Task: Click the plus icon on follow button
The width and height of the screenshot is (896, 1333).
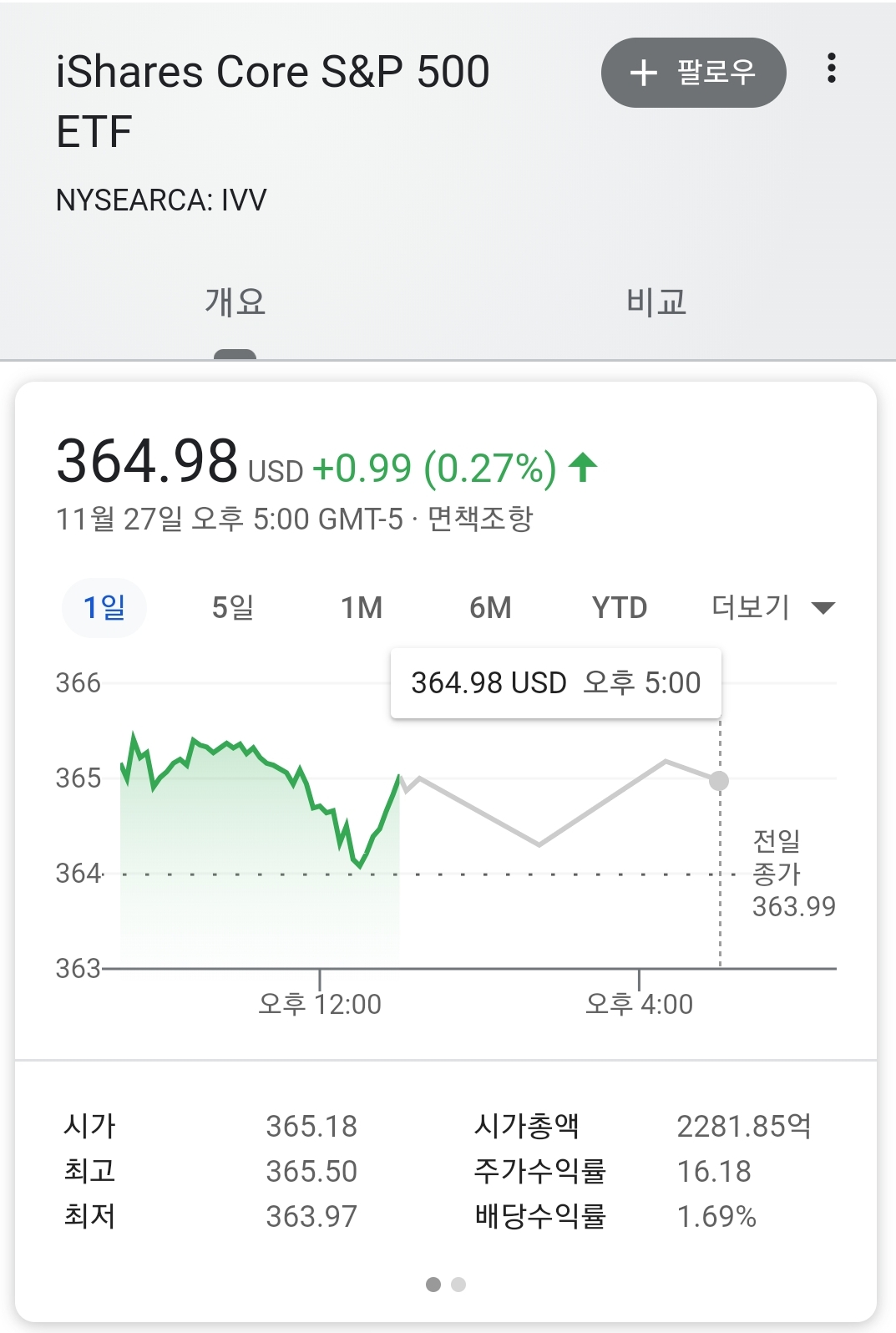Action: (643, 73)
